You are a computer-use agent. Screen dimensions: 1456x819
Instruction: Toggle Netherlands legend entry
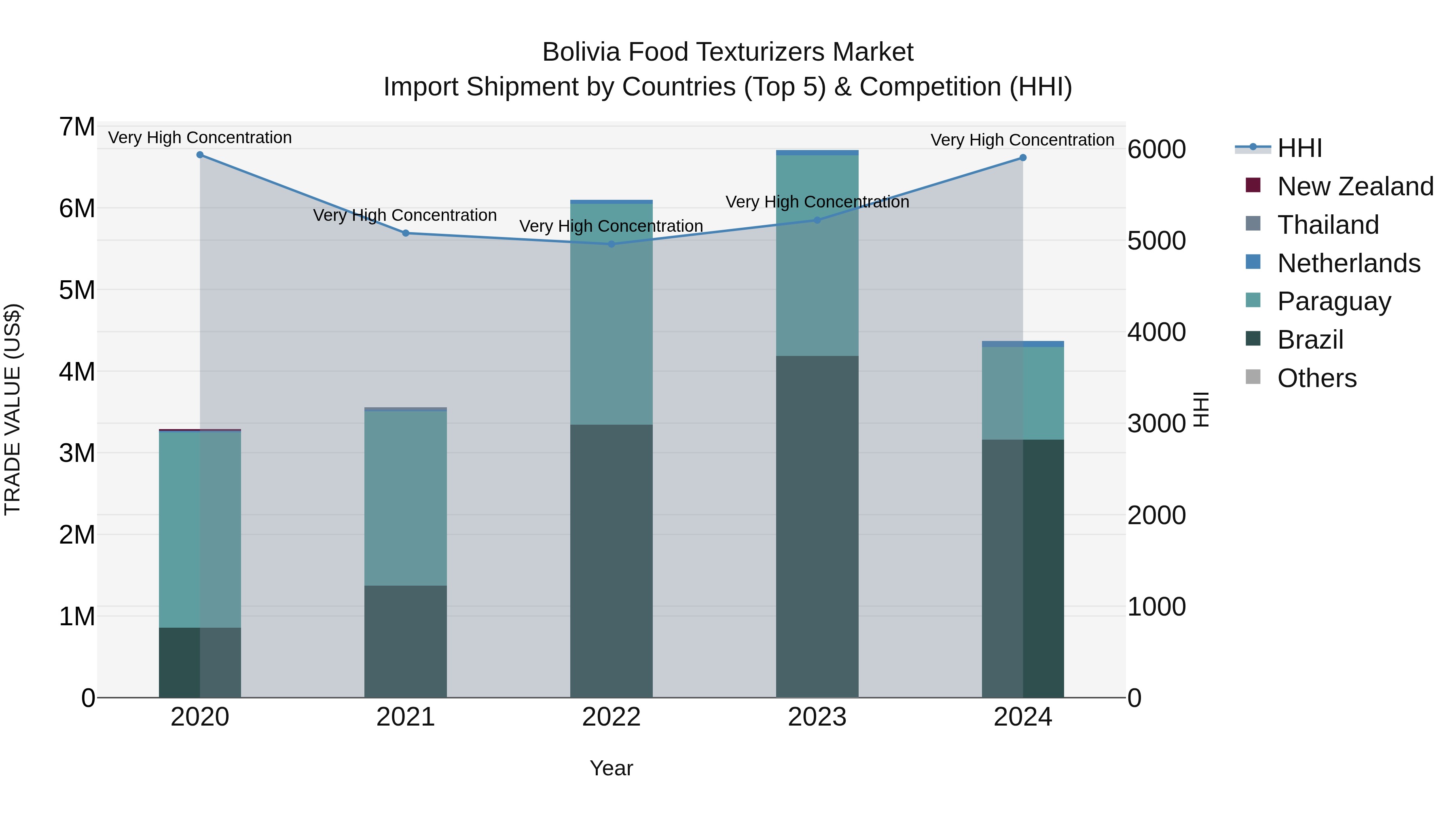[x=1333, y=263]
